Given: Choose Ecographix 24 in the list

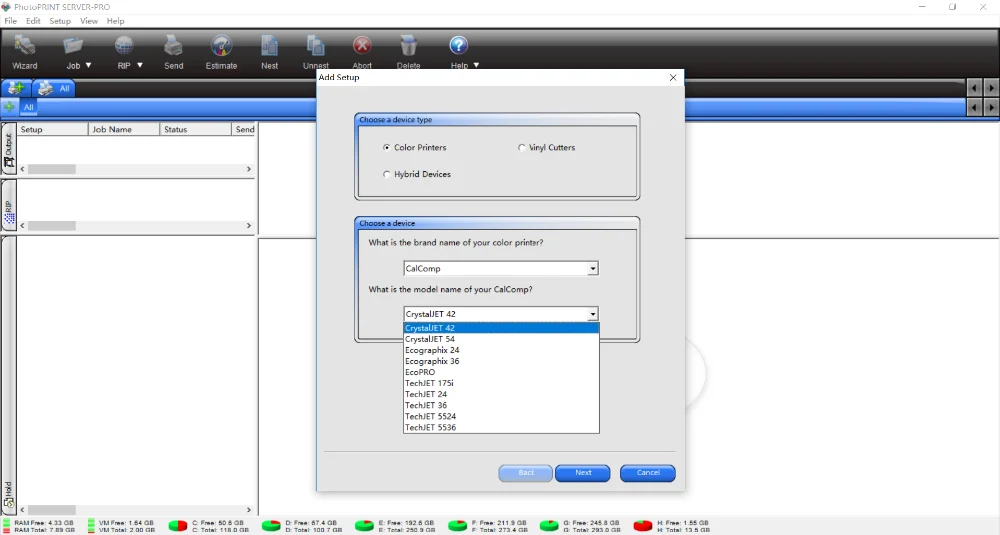Looking at the screenshot, I should 501,350.
